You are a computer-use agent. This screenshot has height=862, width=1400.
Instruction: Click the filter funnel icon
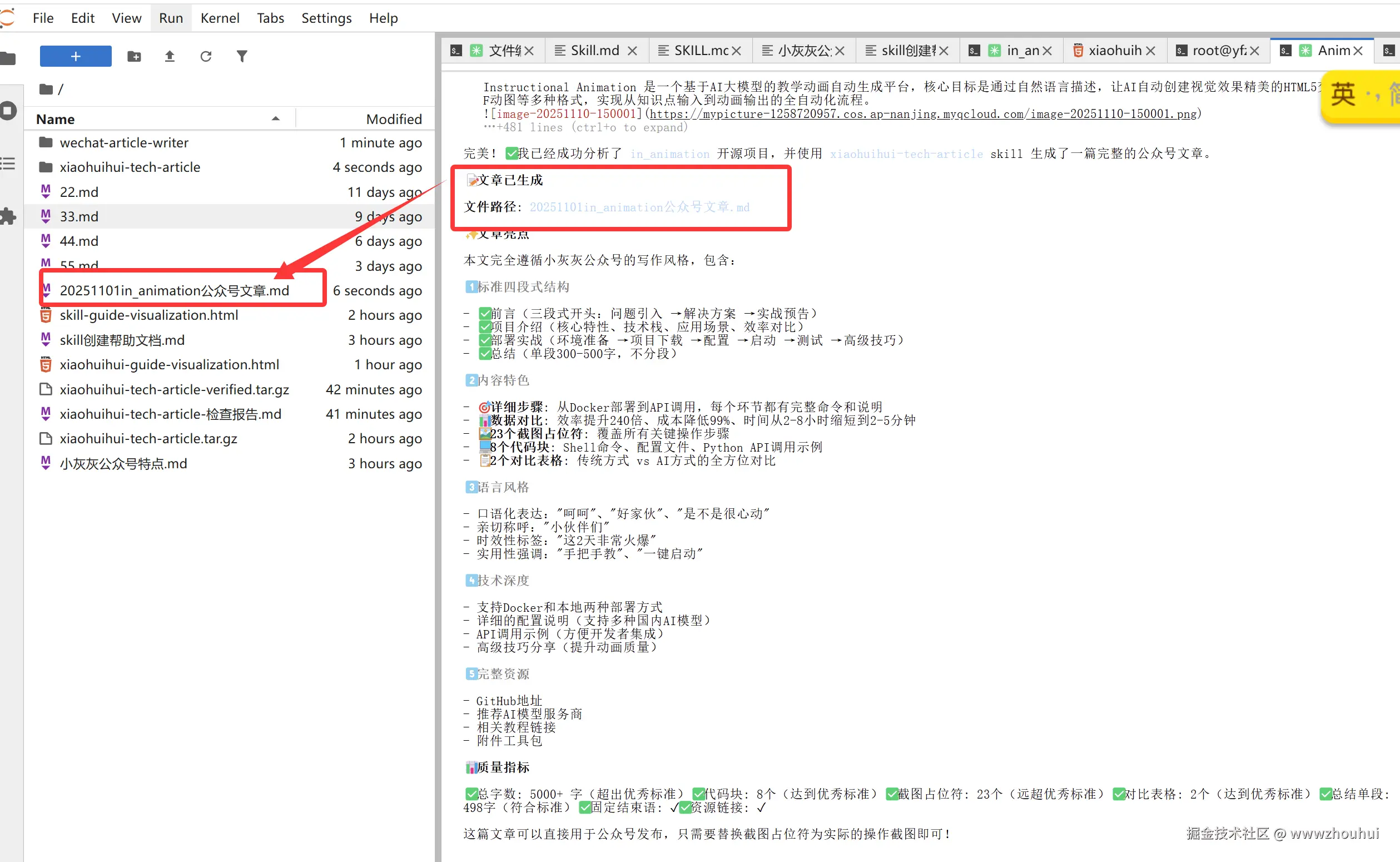coord(242,56)
